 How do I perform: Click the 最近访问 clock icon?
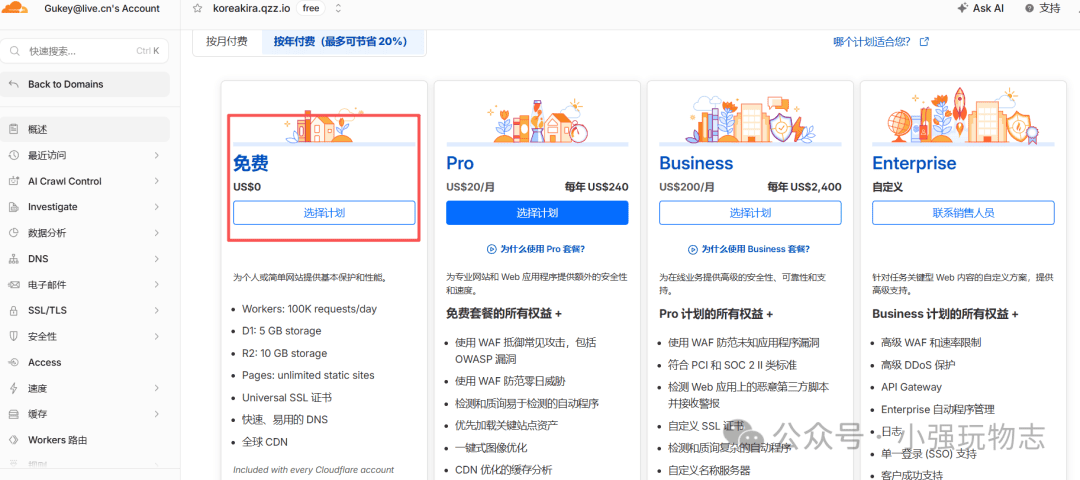tap(14, 156)
